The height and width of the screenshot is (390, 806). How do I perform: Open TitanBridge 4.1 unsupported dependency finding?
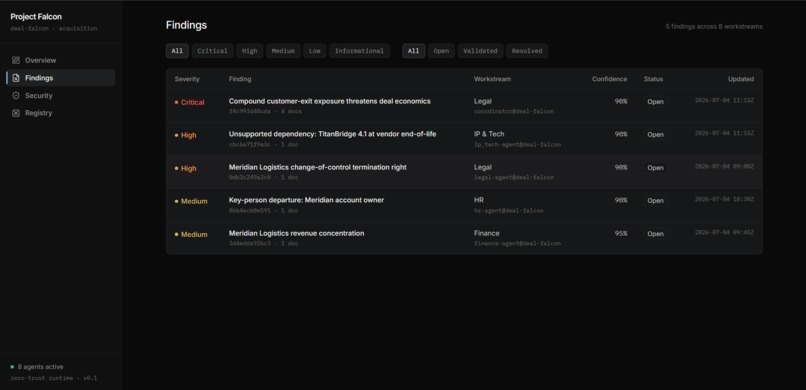(332, 134)
